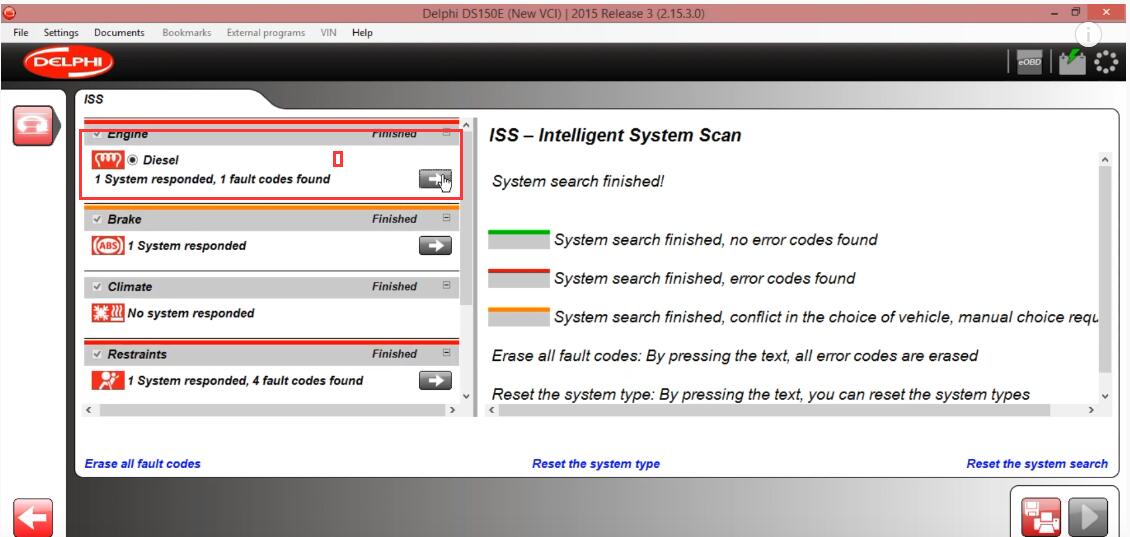Viewport: 1130px width, 537px height.
Task: Toggle the Engine checkbox
Action: tap(97, 134)
